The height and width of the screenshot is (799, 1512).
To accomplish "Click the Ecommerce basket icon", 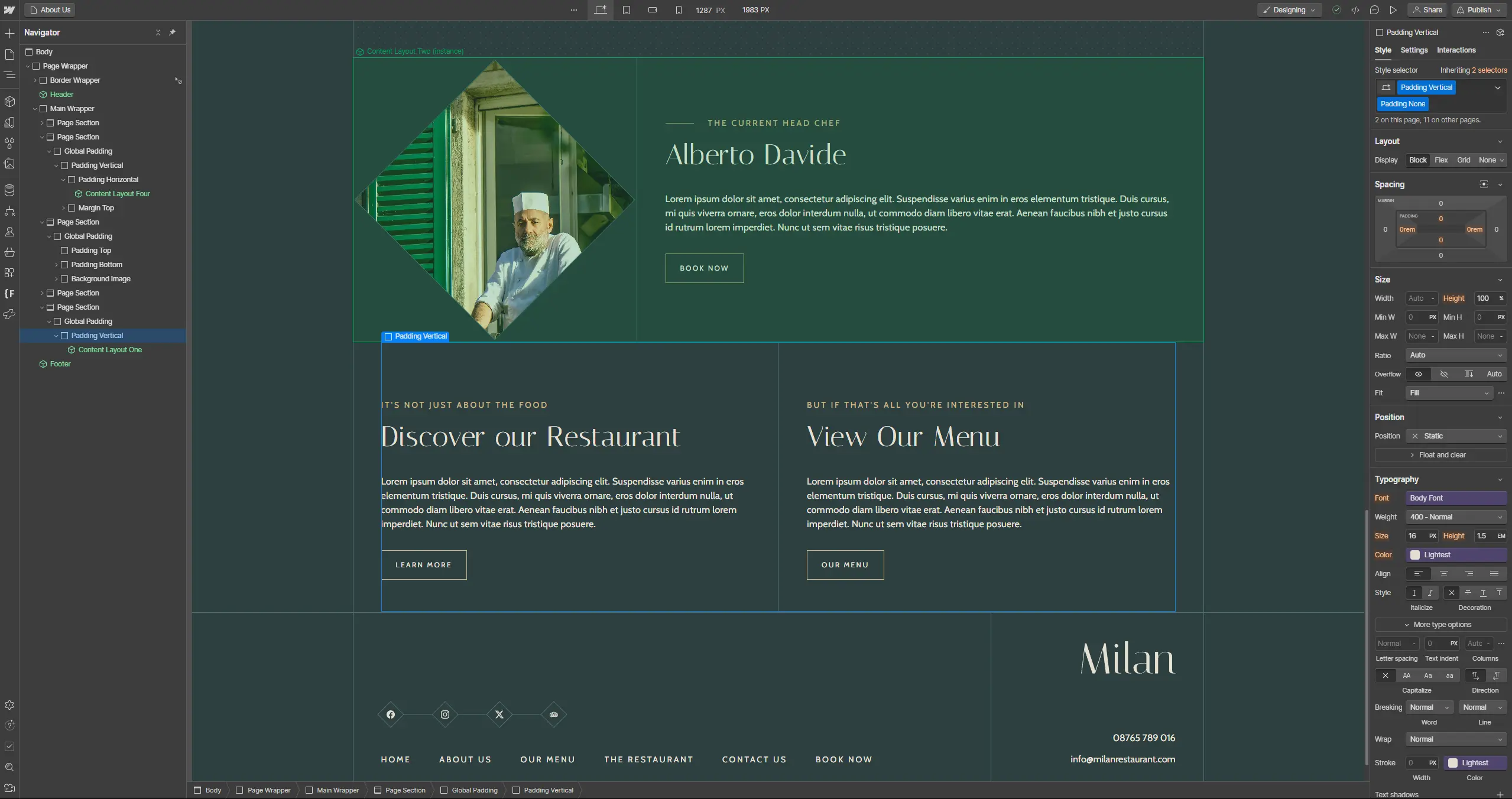I will 9,252.
